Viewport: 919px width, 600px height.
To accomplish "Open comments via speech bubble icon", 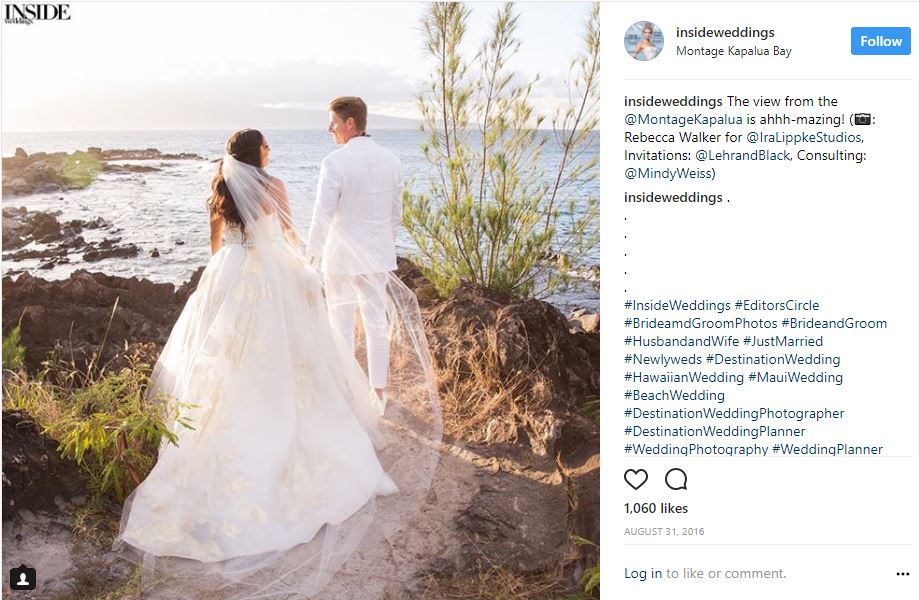I will pyautogui.click(x=676, y=479).
